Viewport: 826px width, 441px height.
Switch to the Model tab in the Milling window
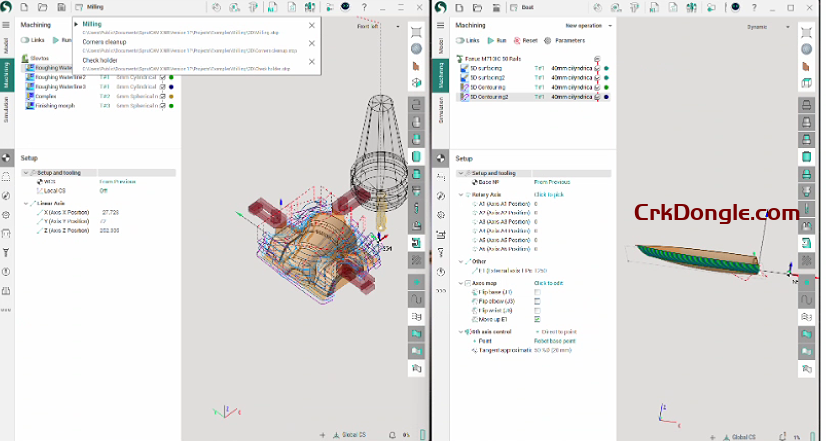click(5, 47)
